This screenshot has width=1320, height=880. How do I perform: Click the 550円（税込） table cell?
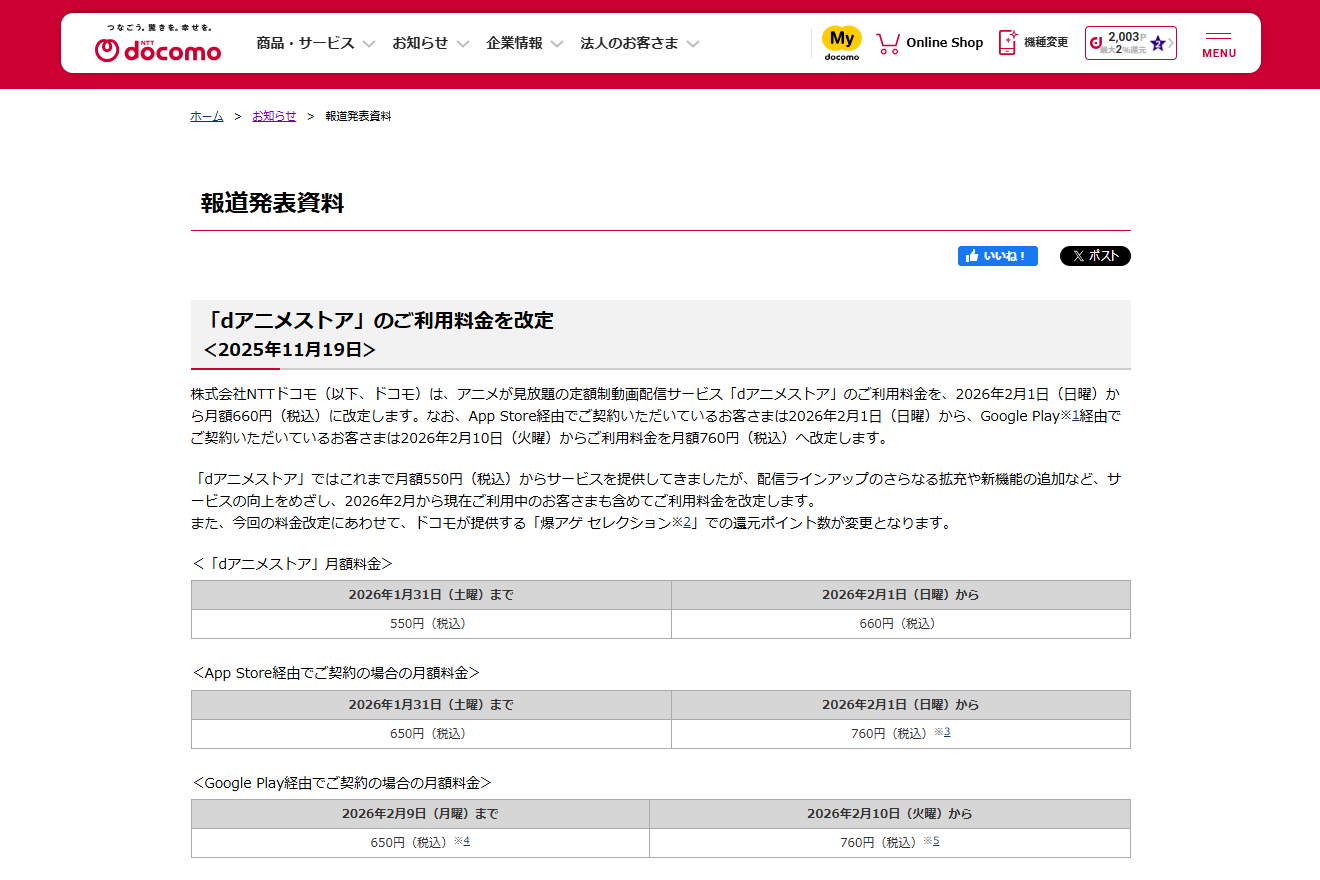coord(431,624)
